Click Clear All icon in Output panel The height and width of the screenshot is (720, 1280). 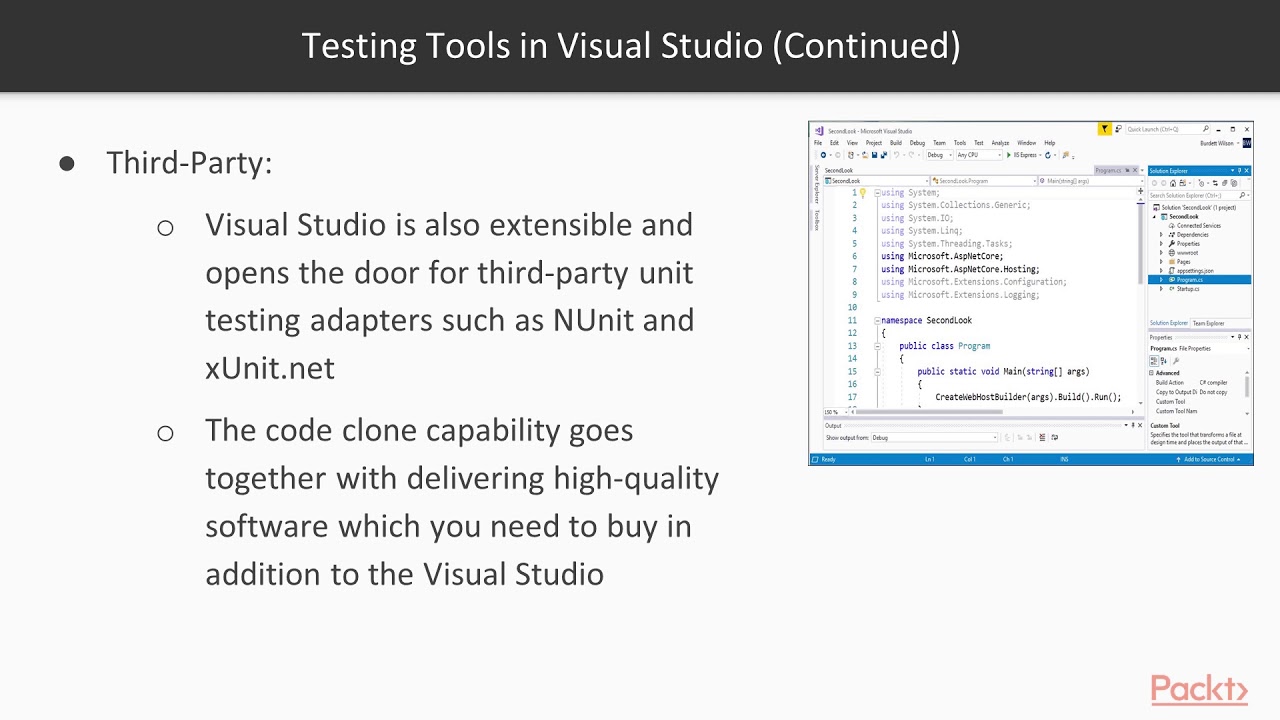1042,437
